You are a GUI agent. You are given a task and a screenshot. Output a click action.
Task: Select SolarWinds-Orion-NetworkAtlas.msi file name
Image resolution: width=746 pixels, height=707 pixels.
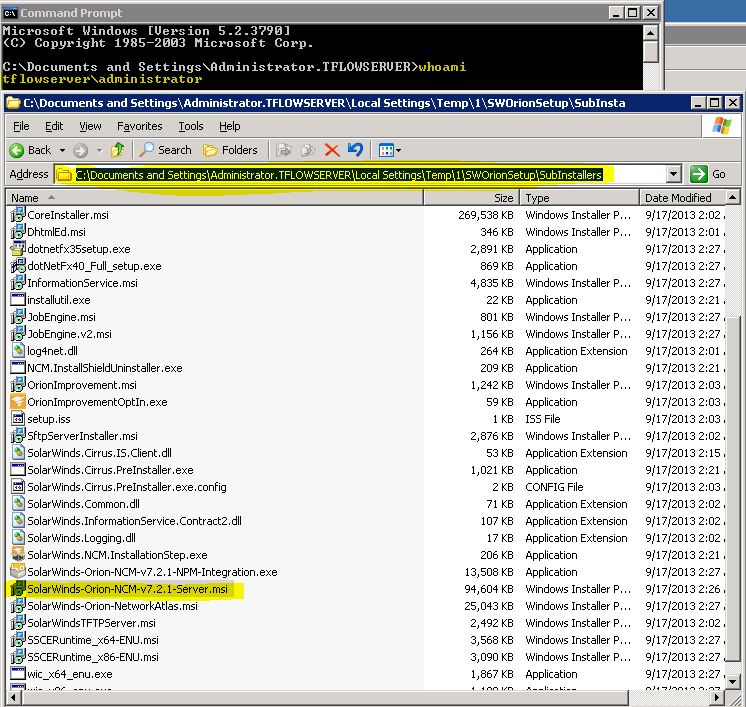(x=112, y=606)
